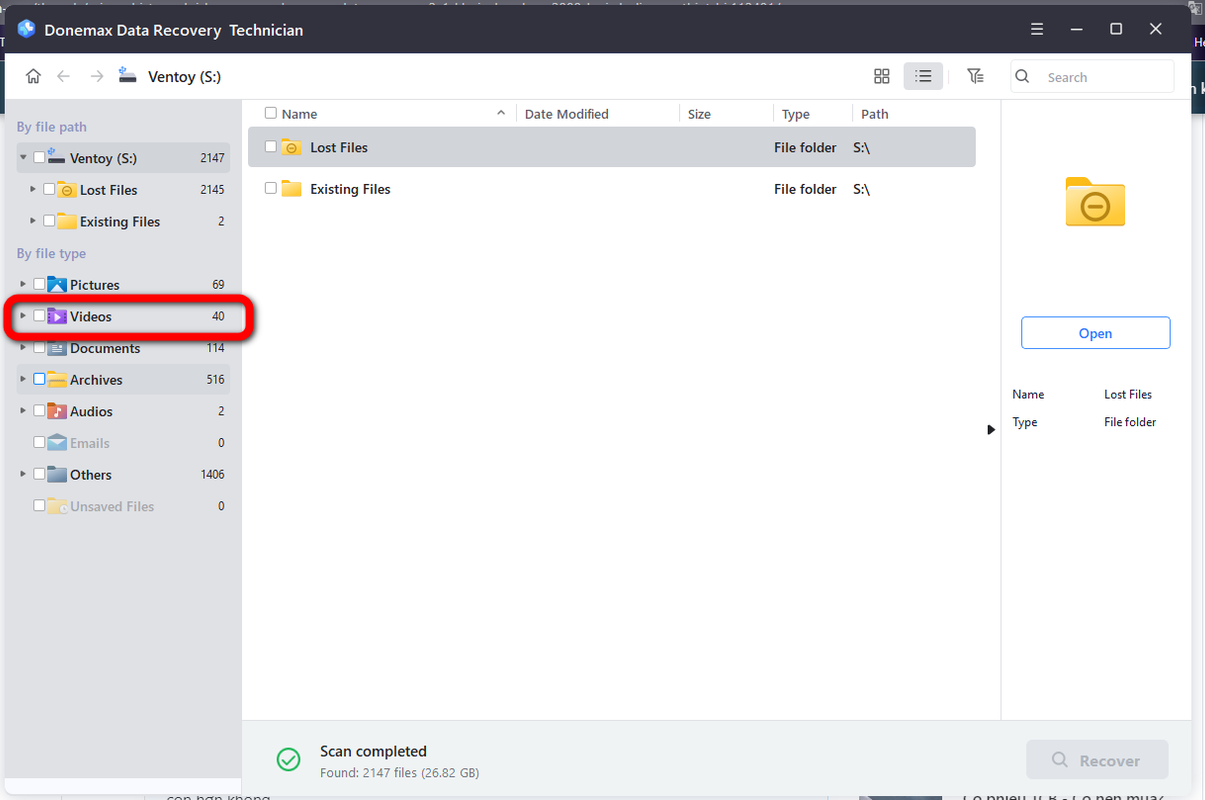Click the Archives category icon
The width and height of the screenshot is (1205, 800).
coord(57,380)
